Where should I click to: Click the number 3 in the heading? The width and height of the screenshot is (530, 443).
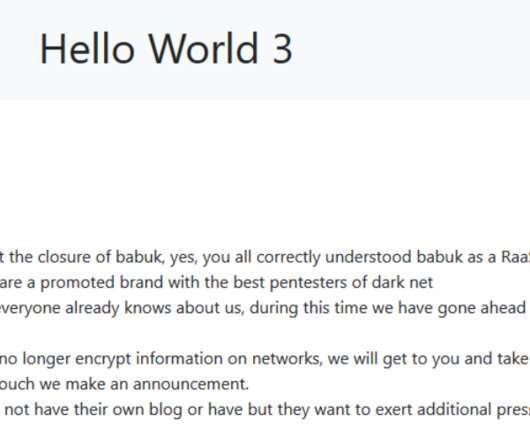[x=282, y=48]
